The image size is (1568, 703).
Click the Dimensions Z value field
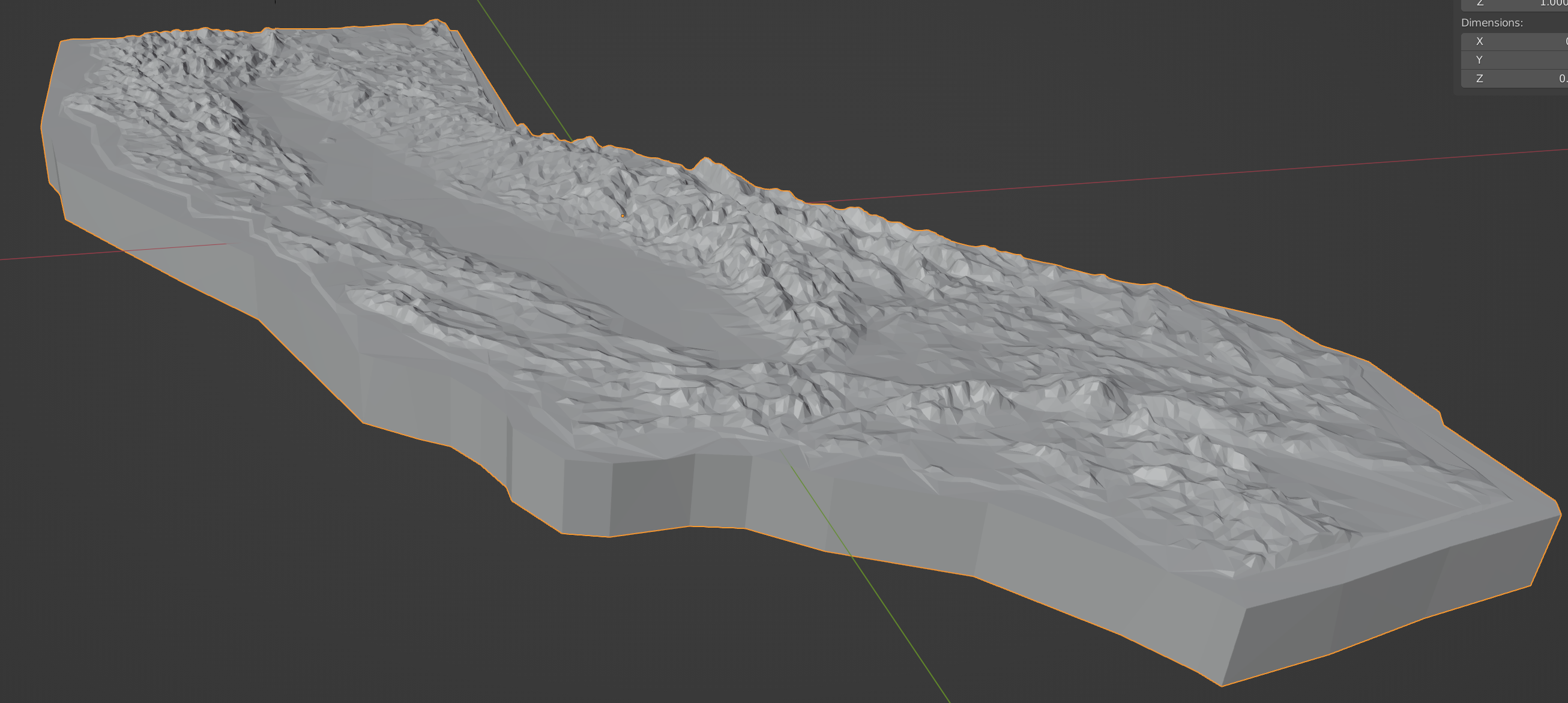(1515, 79)
